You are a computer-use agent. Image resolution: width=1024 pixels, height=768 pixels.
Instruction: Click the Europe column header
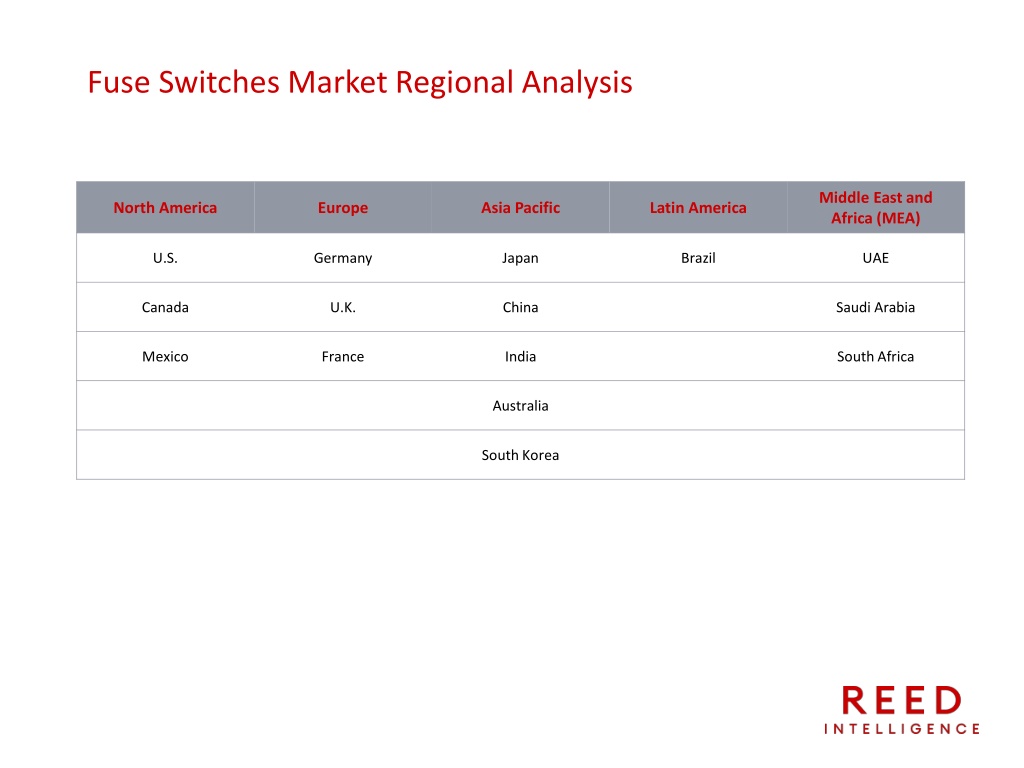point(343,208)
